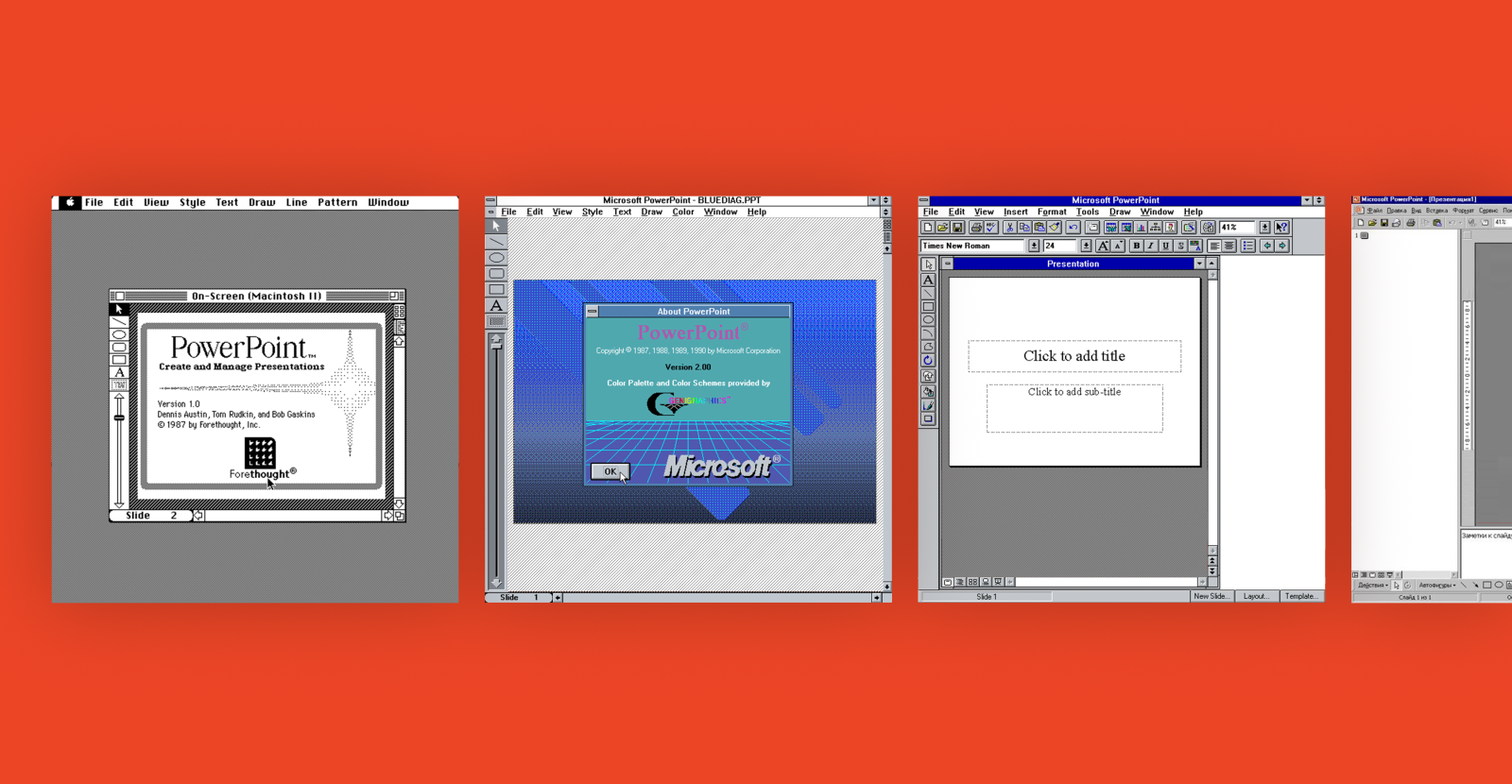Click New file icon in Presentation PowerPoint toolbar
Viewport: 1512px width, 784px height.
pyautogui.click(x=928, y=228)
